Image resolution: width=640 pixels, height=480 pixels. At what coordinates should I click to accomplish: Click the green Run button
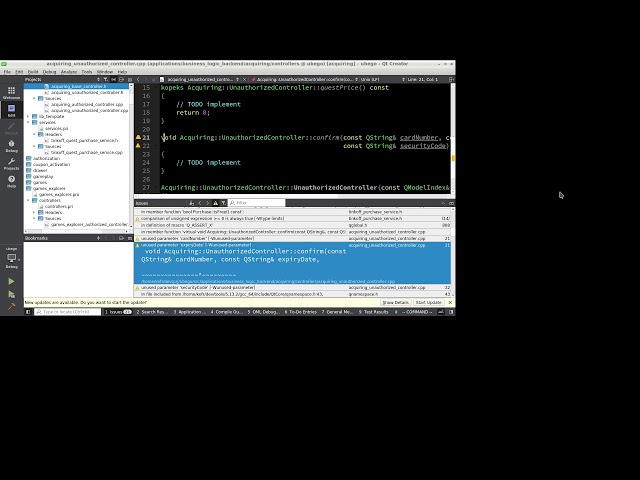point(11,282)
